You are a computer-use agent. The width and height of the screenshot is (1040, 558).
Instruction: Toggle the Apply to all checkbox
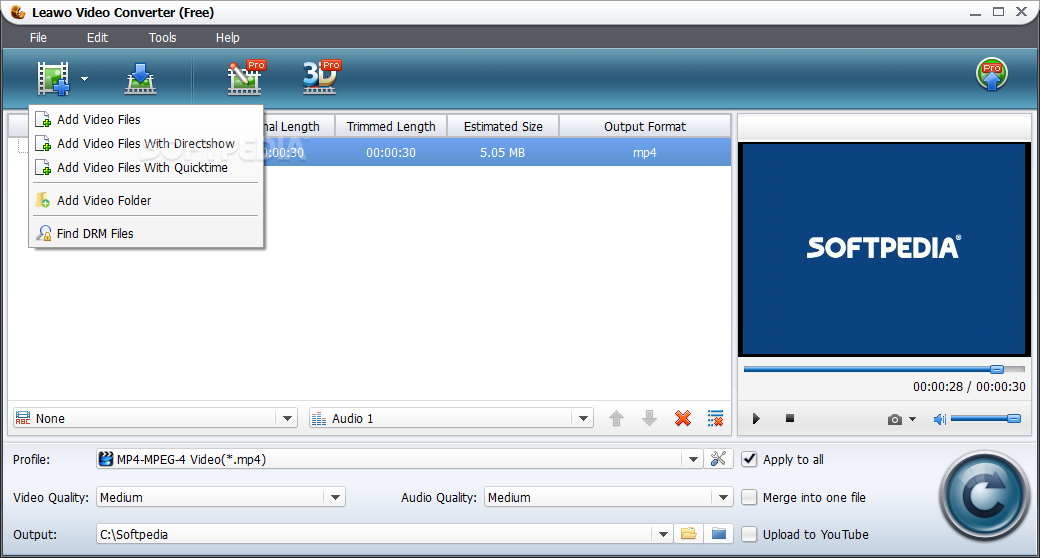(749, 459)
